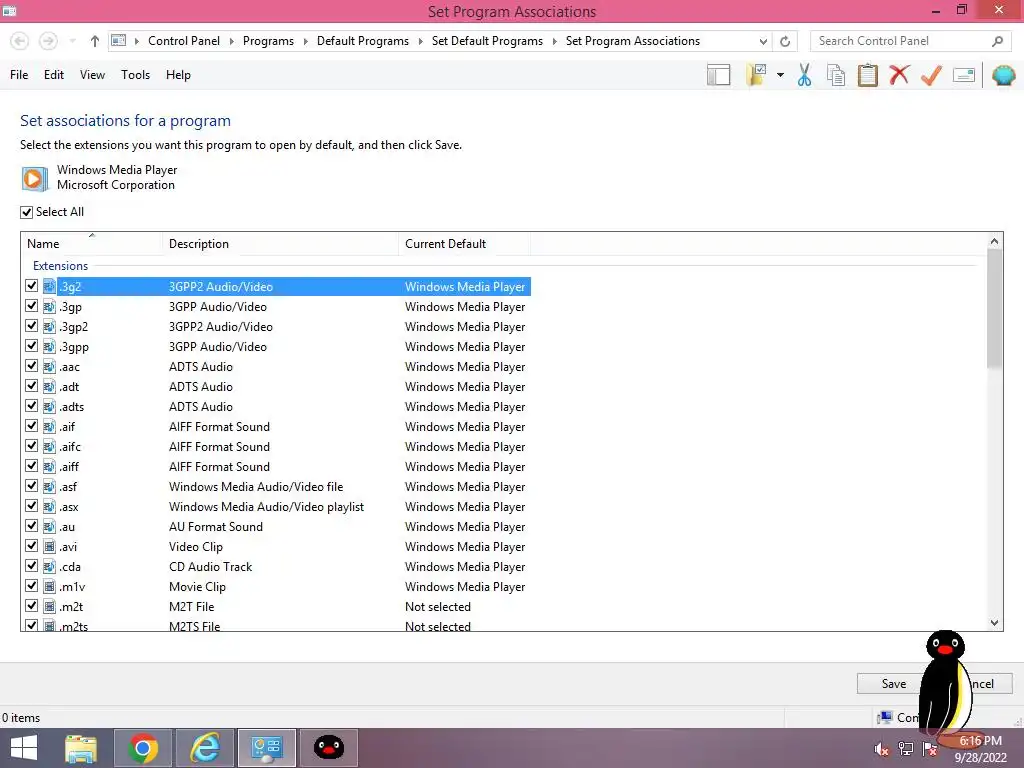Uncheck the Select All checkbox
The height and width of the screenshot is (768, 1024).
point(26,212)
